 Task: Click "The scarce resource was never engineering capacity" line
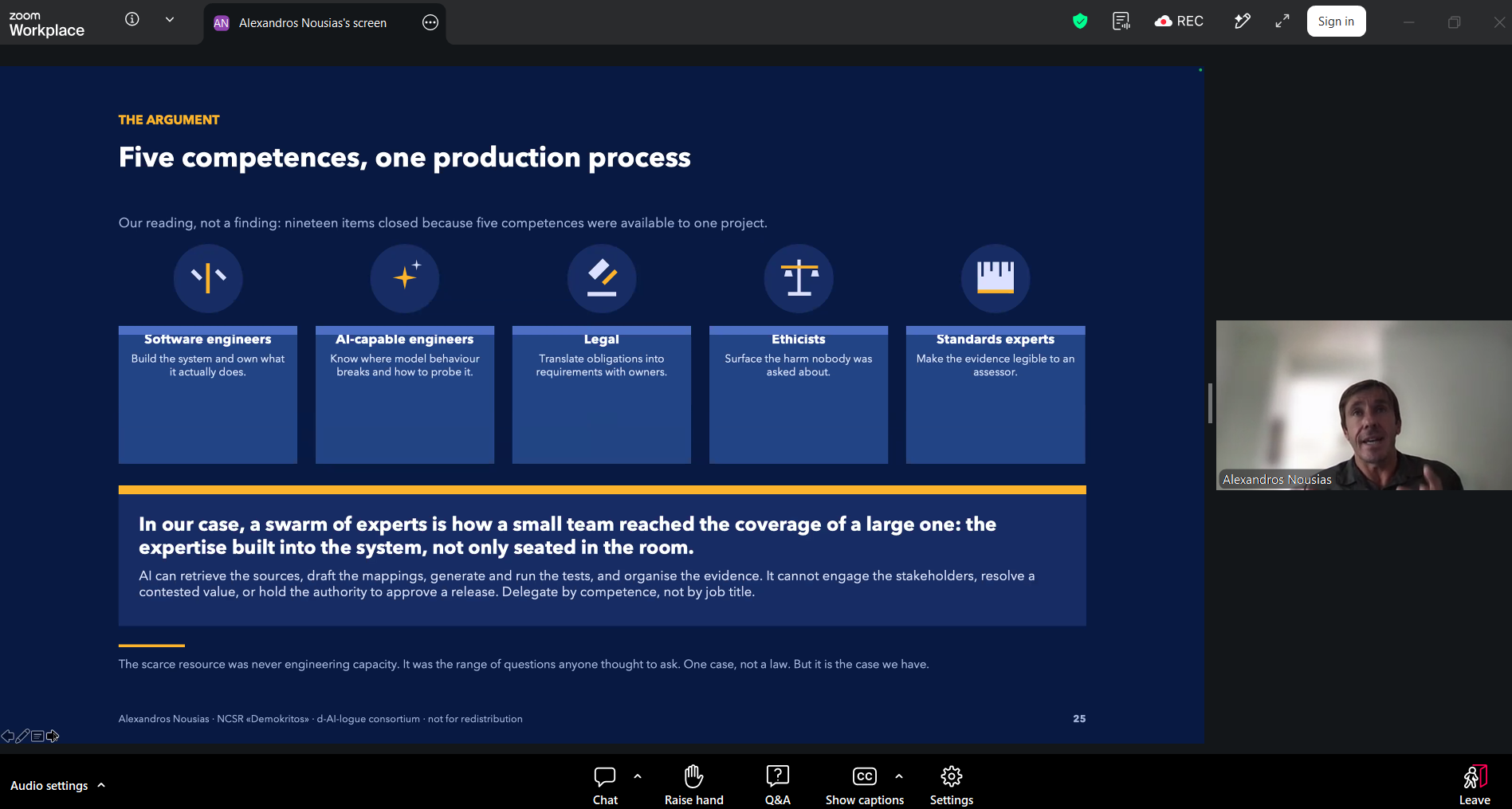(x=524, y=665)
